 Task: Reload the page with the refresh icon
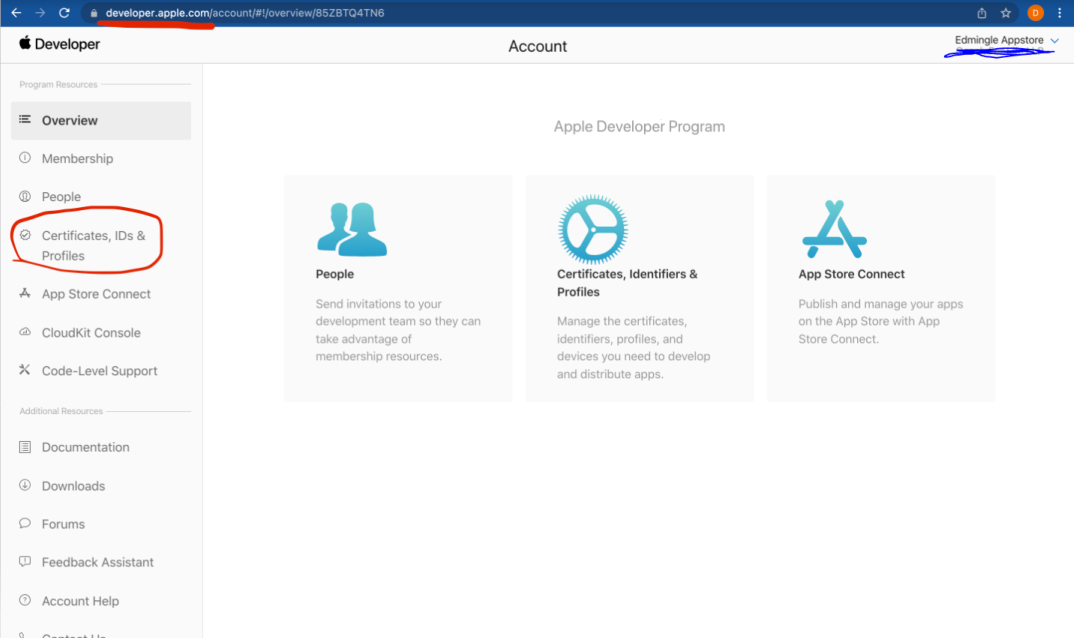point(64,13)
